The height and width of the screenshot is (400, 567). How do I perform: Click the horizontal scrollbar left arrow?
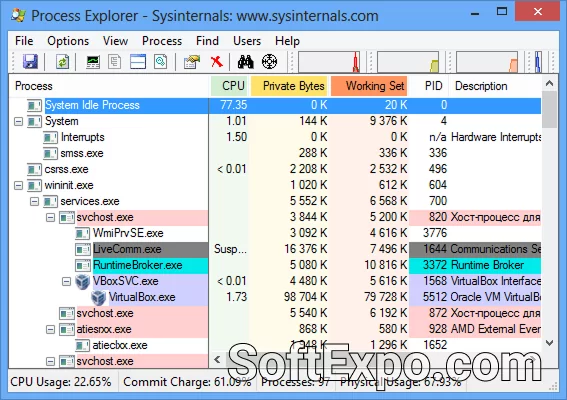pyautogui.click(x=217, y=359)
